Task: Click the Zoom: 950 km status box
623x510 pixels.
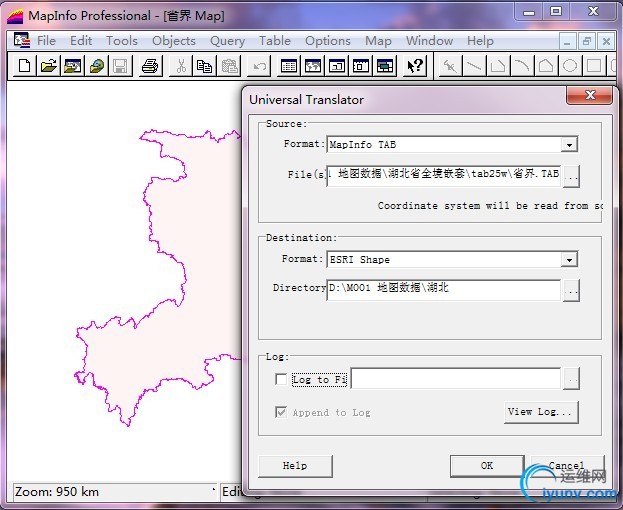Action: coord(115,492)
